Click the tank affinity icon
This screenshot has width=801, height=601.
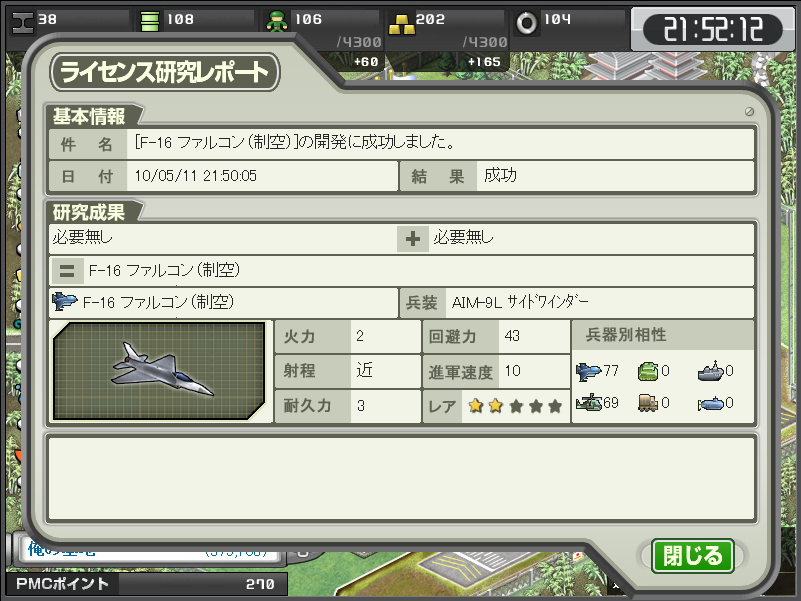648,371
